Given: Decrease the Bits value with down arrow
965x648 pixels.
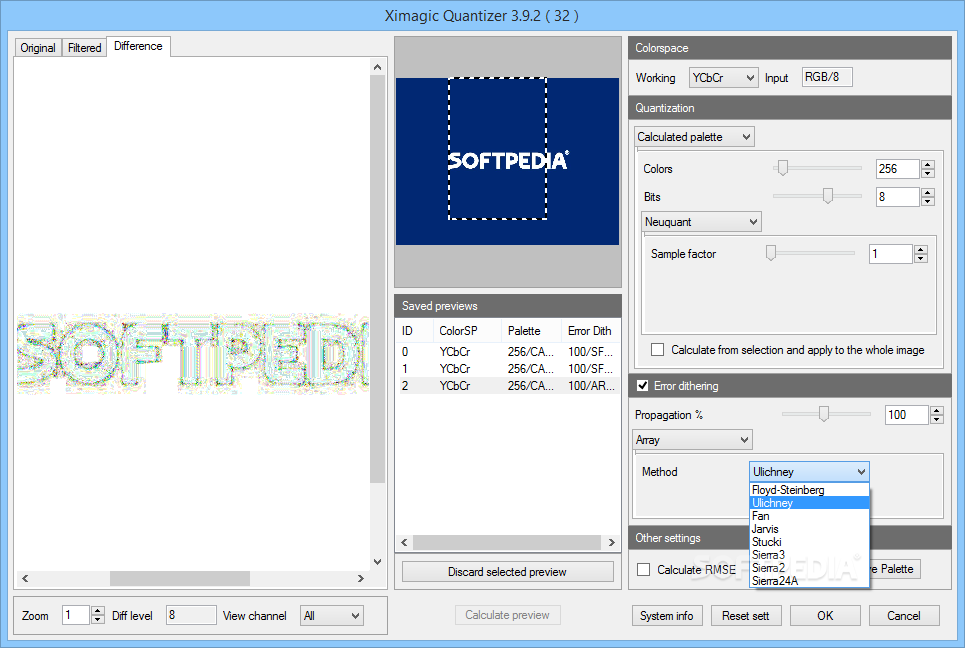Looking at the screenshot, I should [x=928, y=201].
